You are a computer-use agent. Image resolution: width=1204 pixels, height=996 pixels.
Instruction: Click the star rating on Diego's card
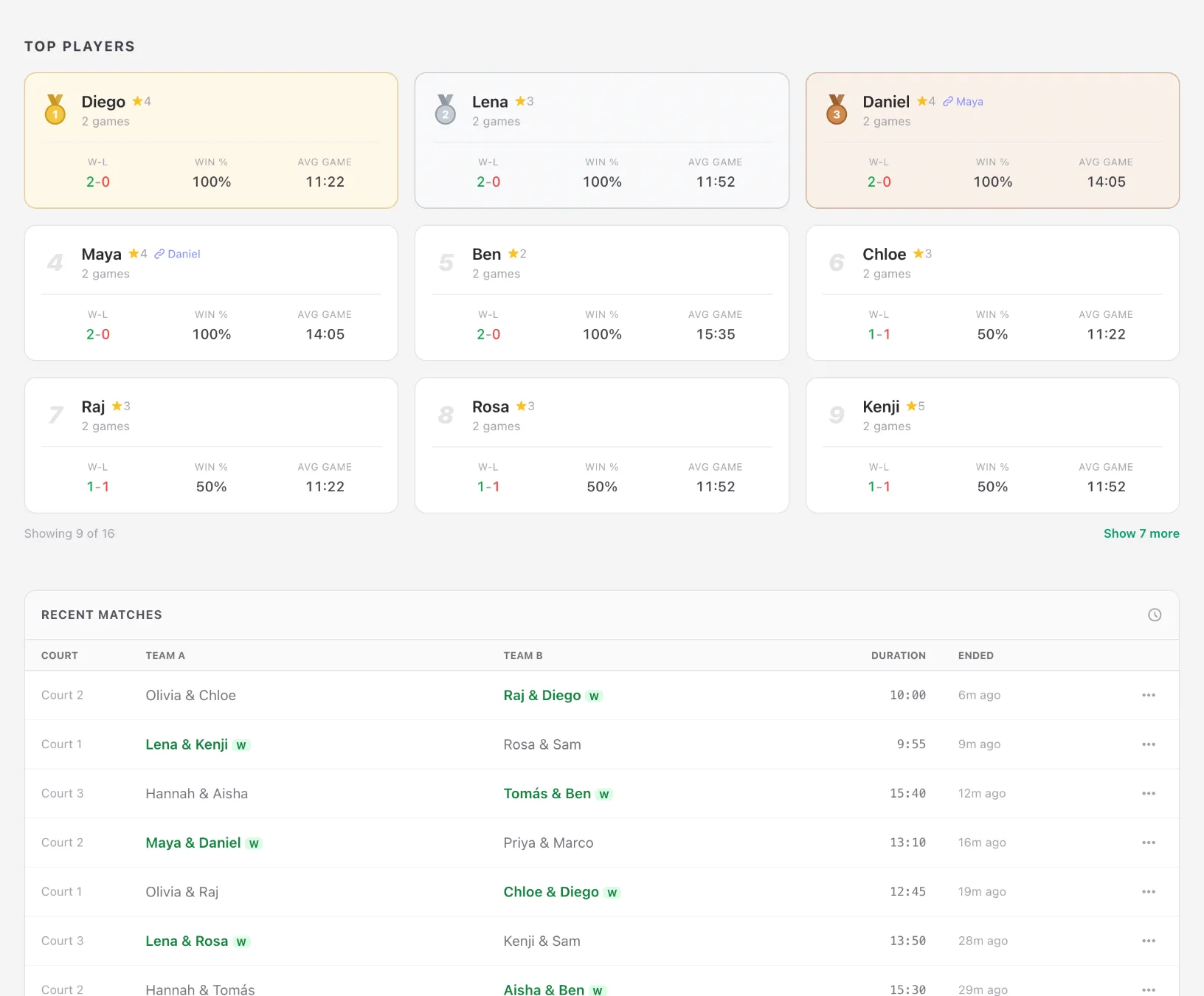coord(142,101)
